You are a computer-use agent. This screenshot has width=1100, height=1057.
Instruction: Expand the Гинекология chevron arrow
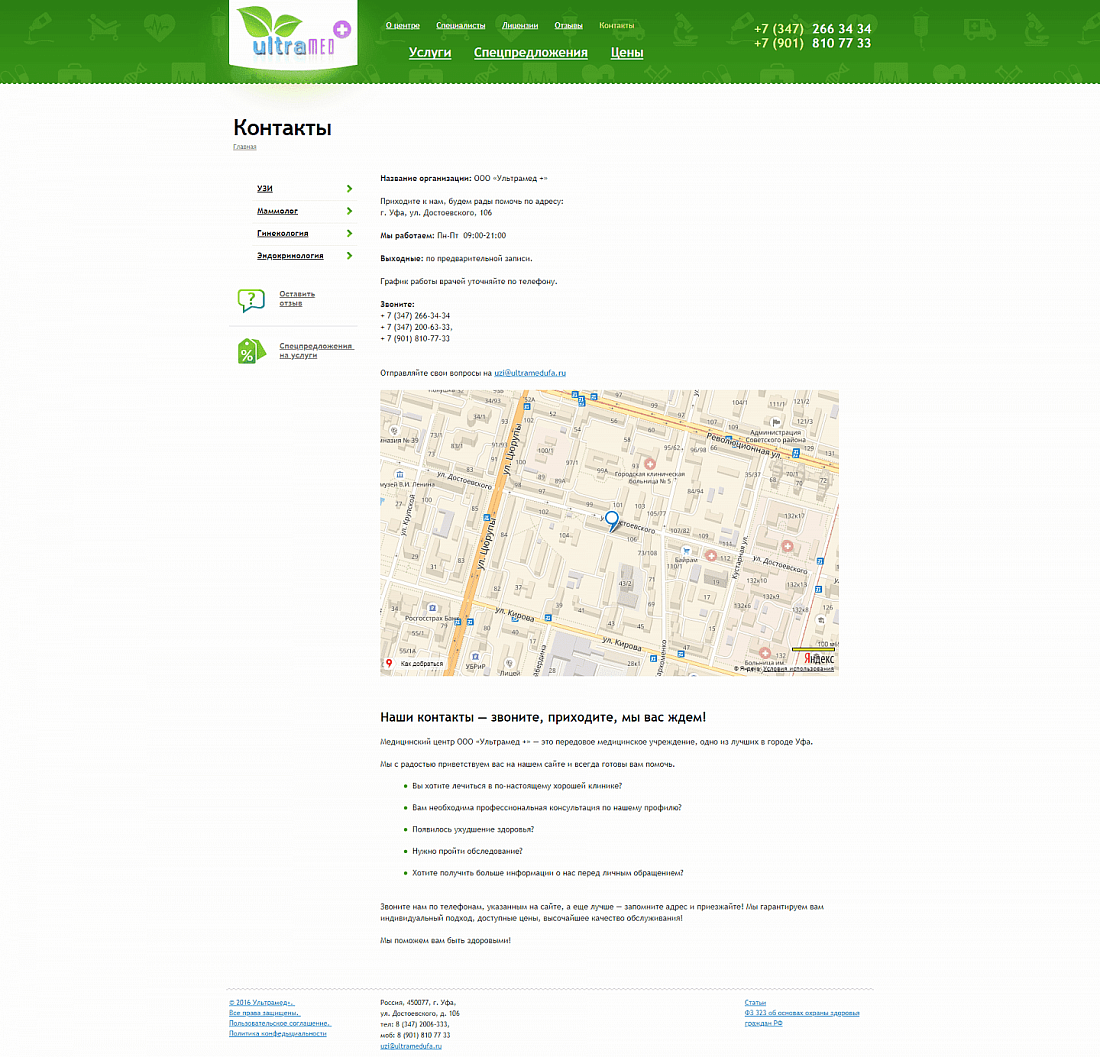point(349,234)
